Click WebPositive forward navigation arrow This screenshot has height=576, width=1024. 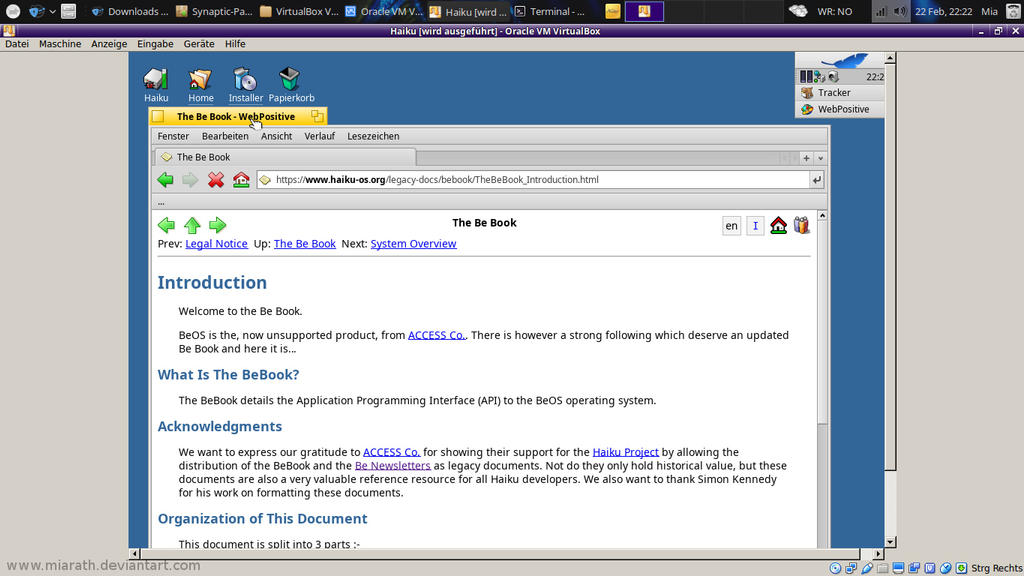190,180
